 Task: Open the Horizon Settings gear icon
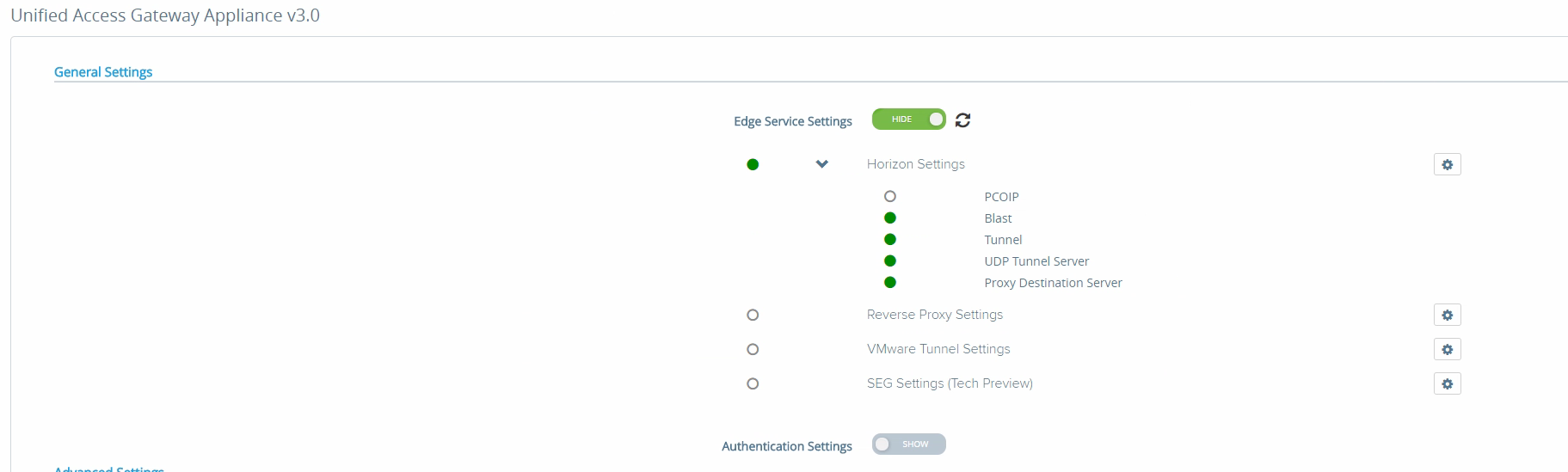pos(1447,164)
